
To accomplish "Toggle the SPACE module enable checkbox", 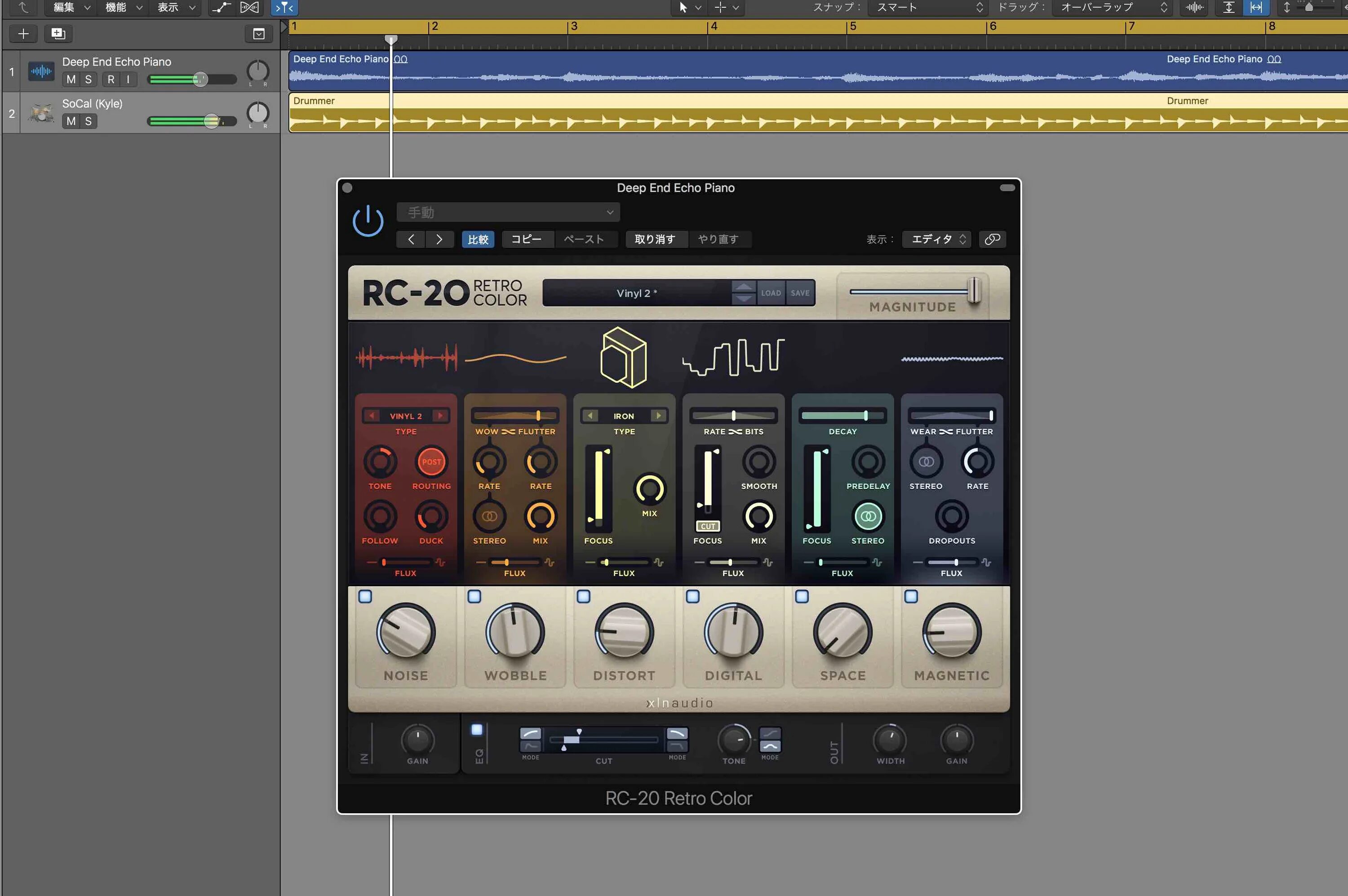I will point(802,597).
